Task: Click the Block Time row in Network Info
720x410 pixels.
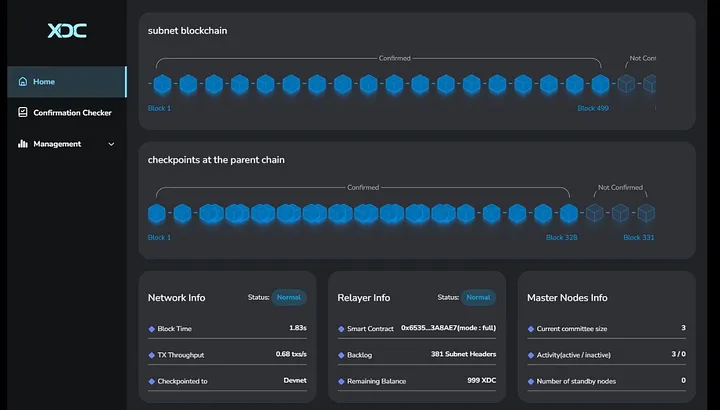Action: pyautogui.click(x=227, y=328)
